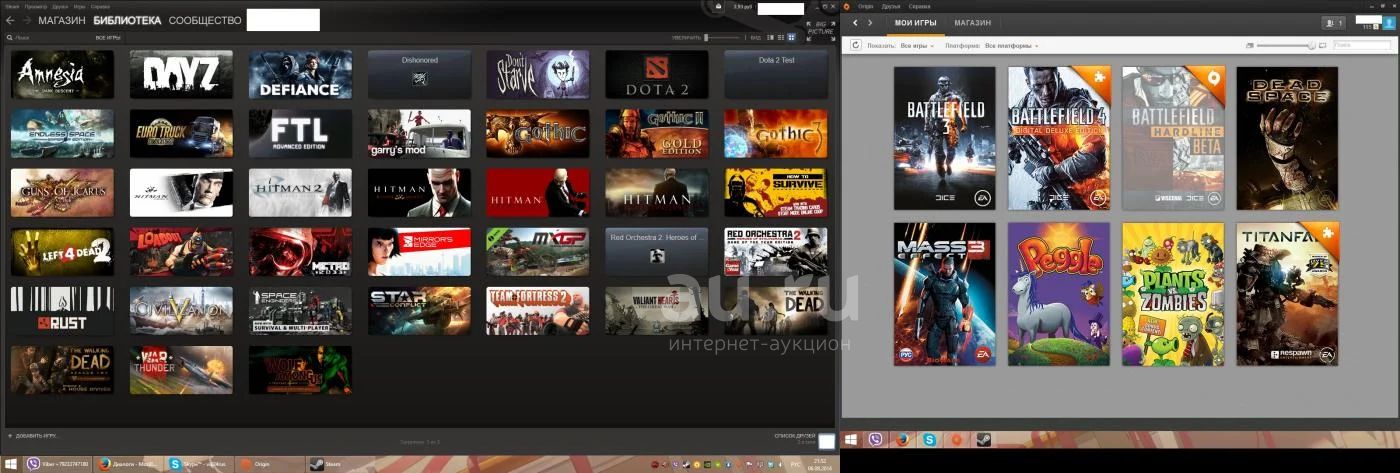This screenshot has height=473, width=1400.
Task: Select the Guns of Icarus tile
Action: tap(62, 193)
